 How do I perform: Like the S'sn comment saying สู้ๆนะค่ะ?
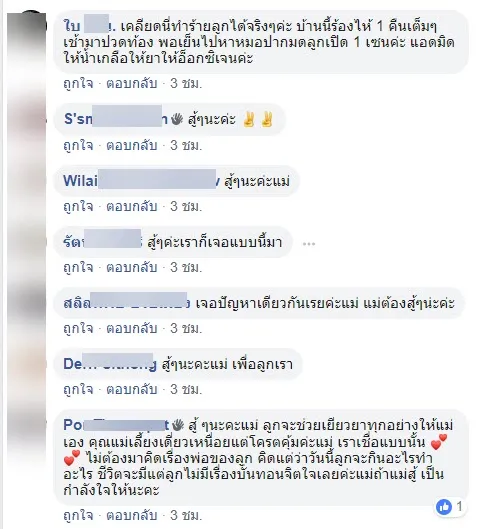(78, 145)
